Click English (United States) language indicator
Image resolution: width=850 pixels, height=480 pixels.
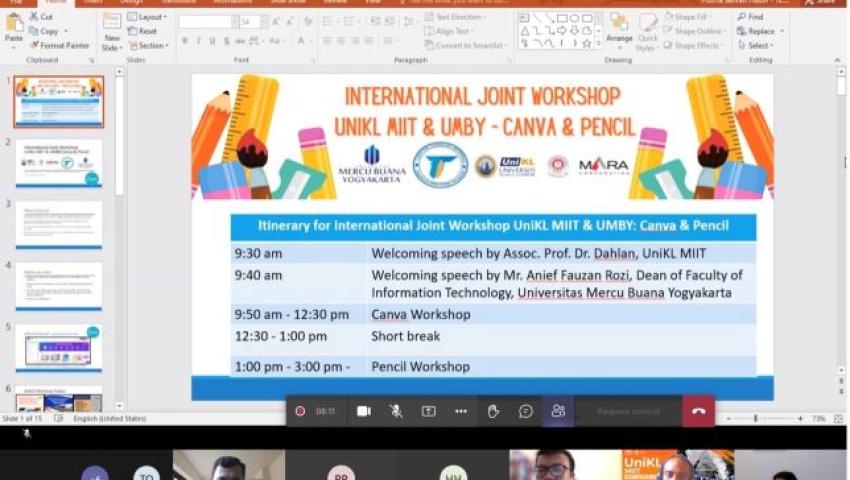(110, 419)
